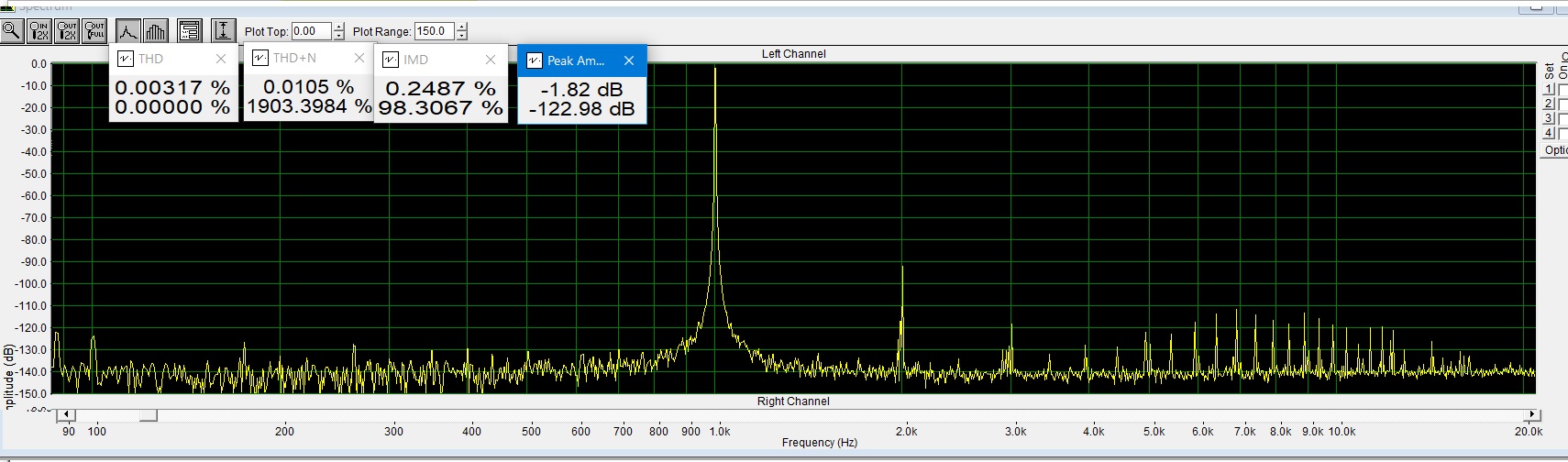Click the Left Channel label

click(794, 54)
